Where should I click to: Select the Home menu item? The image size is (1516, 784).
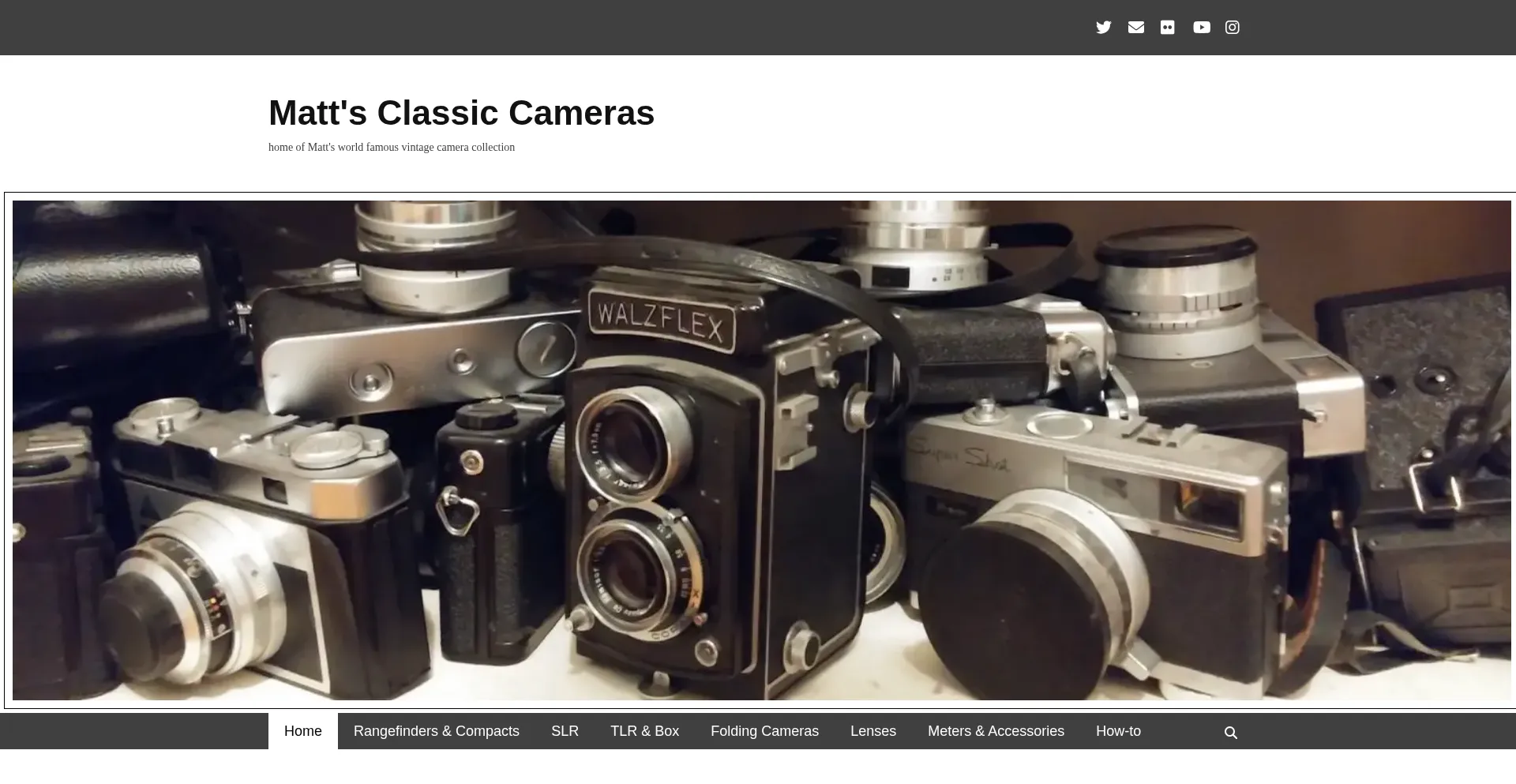[x=302, y=731]
